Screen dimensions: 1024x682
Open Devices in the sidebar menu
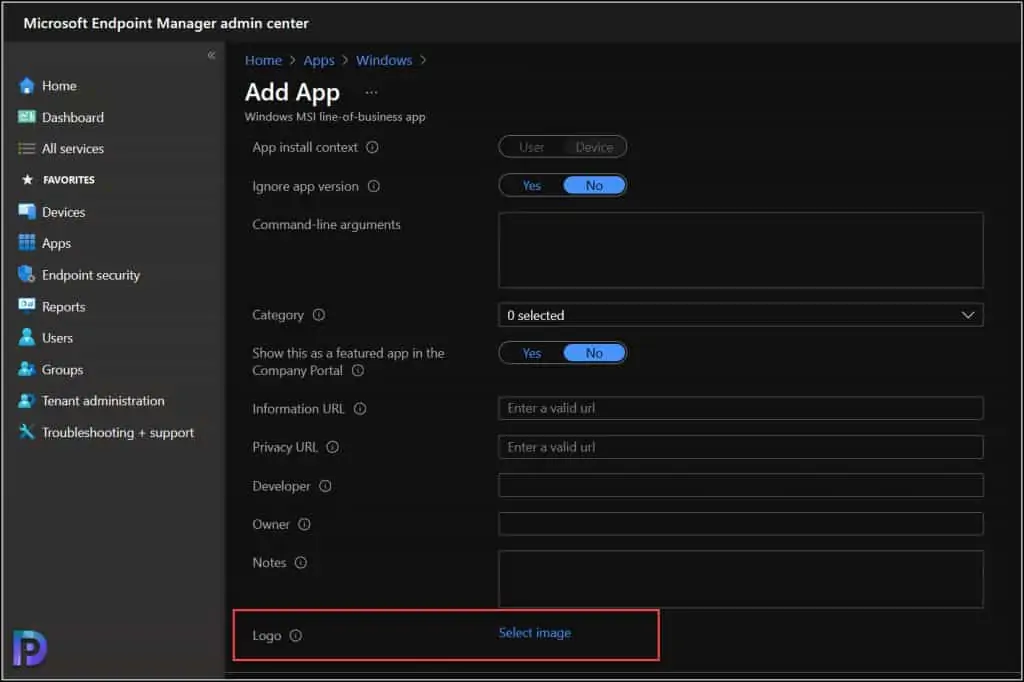pyautogui.click(x=63, y=212)
